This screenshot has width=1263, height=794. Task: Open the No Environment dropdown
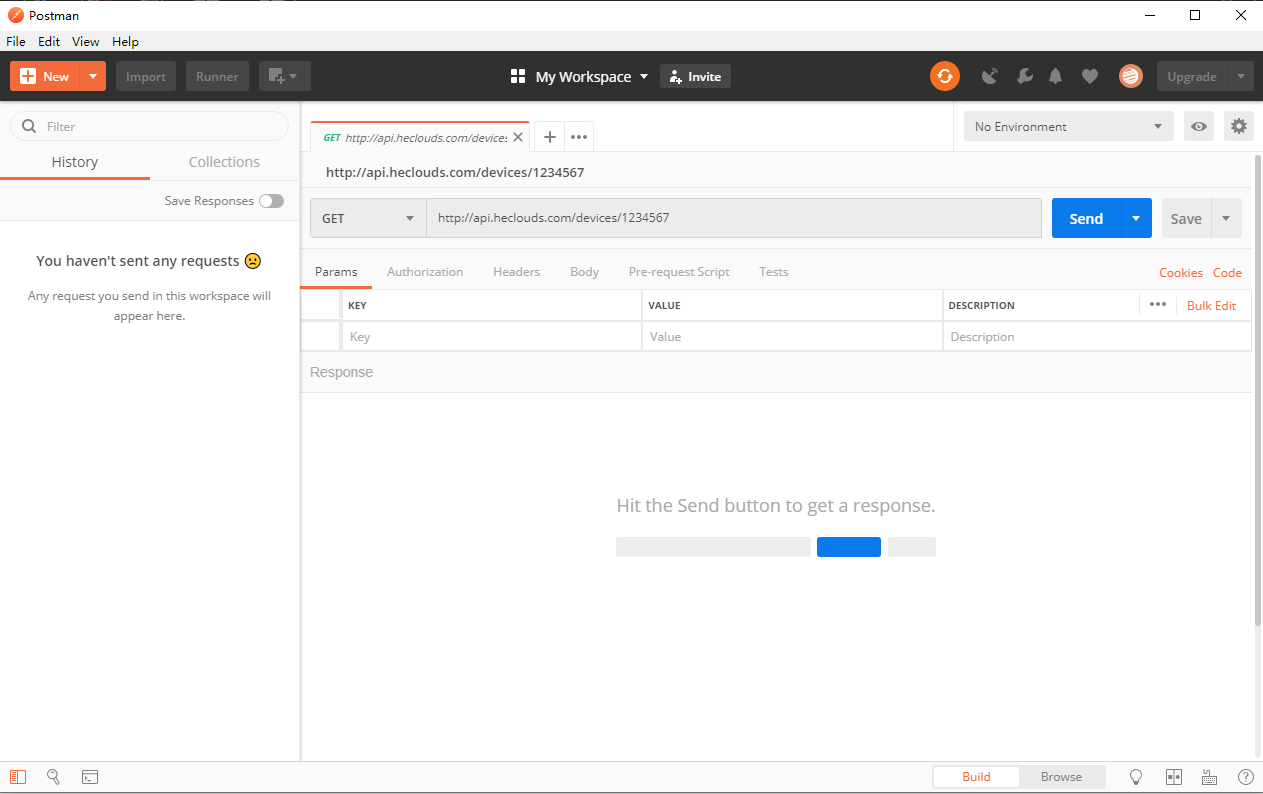(1069, 126)
